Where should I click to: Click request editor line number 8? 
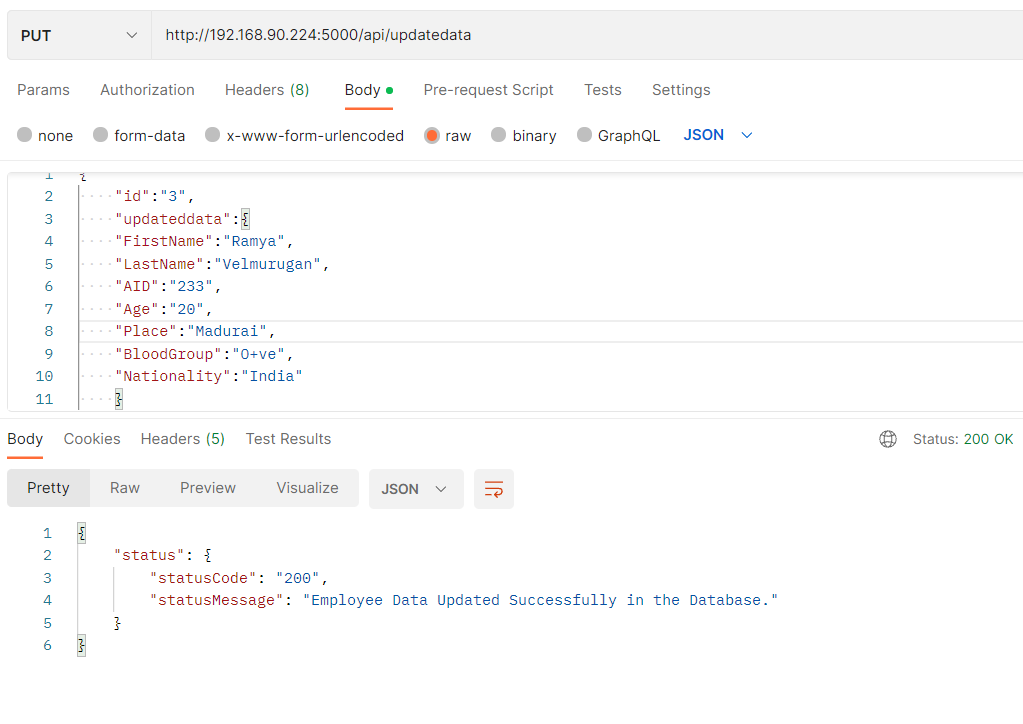[48, 331]
